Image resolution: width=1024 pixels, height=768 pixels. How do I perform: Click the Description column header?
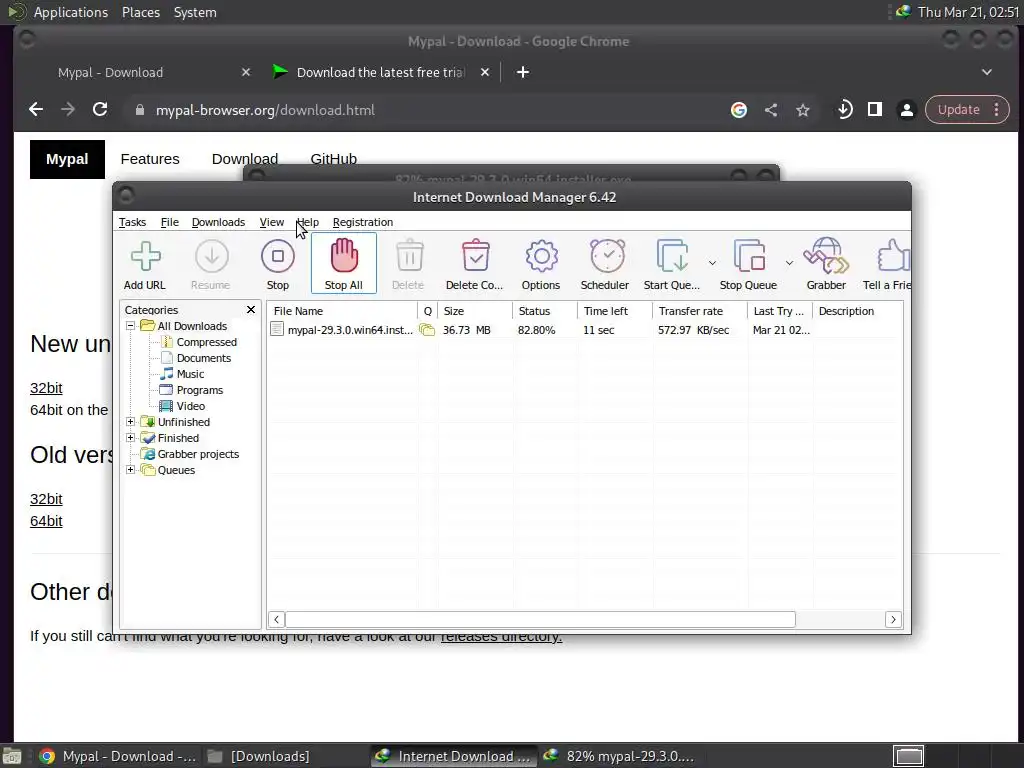[x=857, y=311]
